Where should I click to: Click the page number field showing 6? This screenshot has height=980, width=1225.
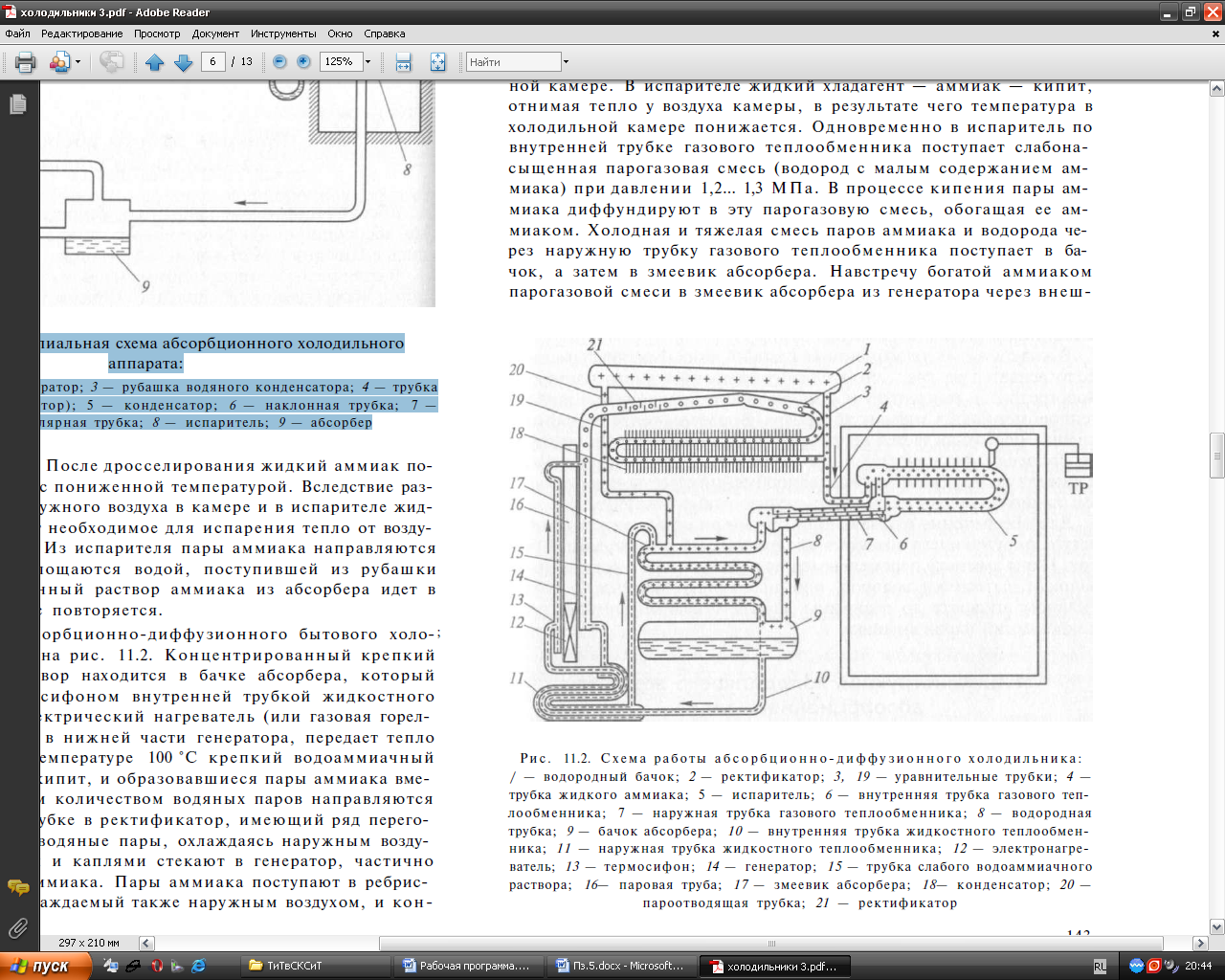[212, 61]
